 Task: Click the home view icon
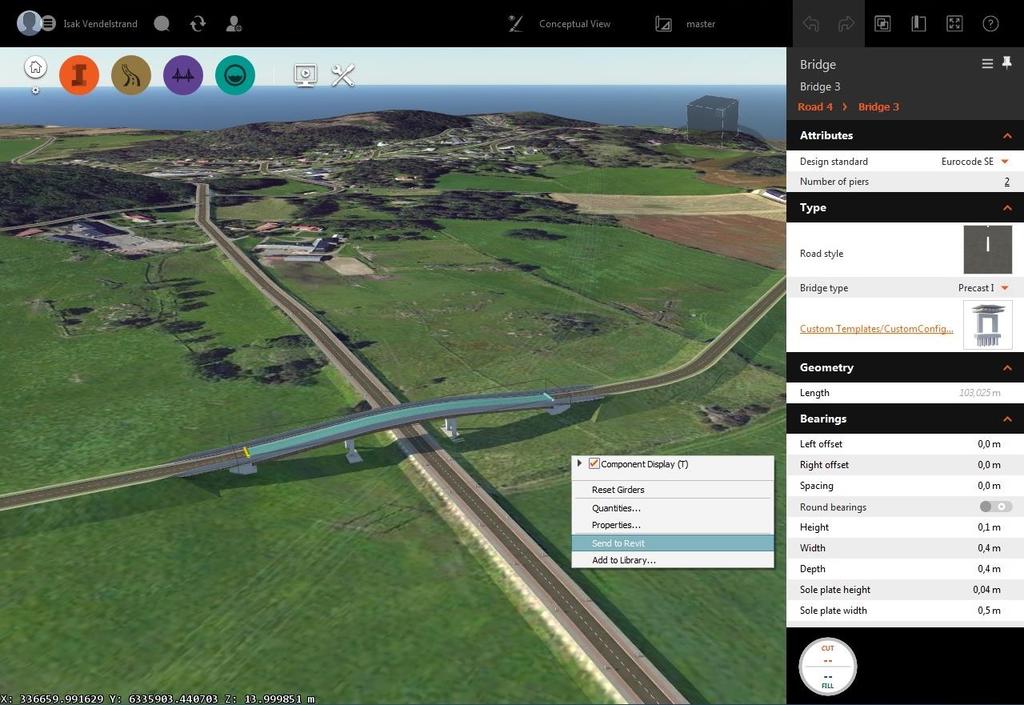pos(35,67)
